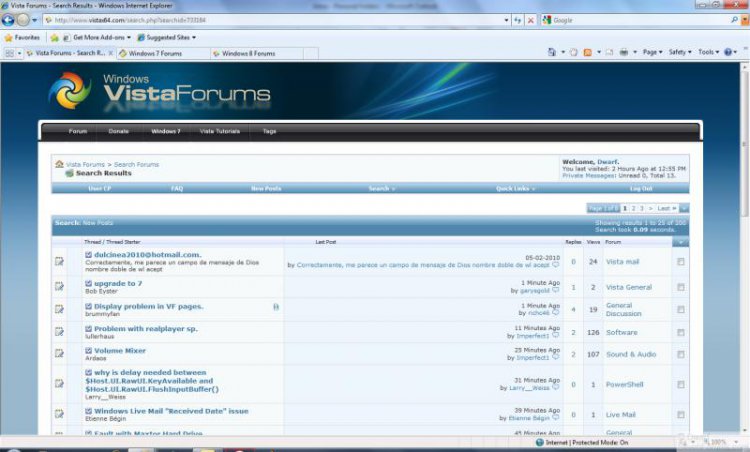Click the Log Out link
Screen dimensions: 750x452
point(641,188)
